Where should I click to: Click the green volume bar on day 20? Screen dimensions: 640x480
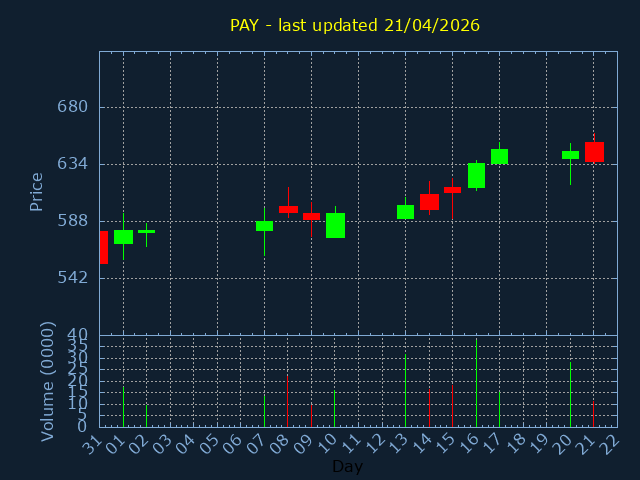[570, 394]
